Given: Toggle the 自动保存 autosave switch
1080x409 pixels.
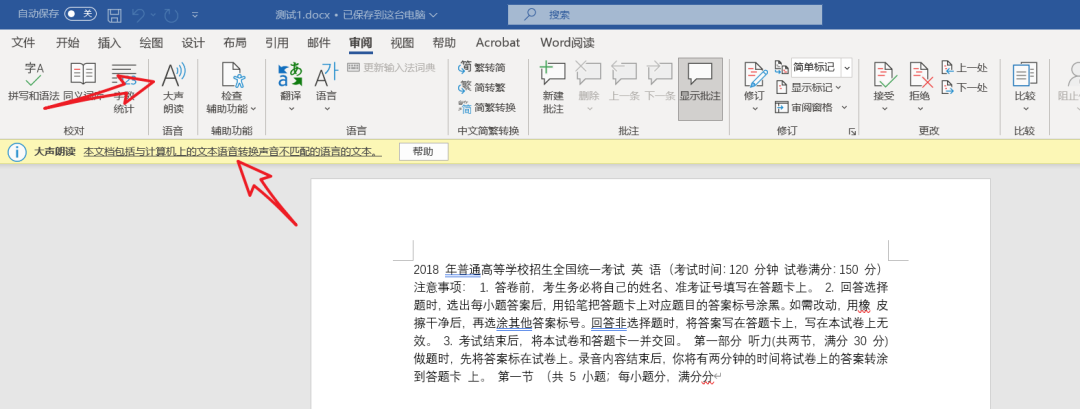Looking at the screenshot, I should coord(81,14).
